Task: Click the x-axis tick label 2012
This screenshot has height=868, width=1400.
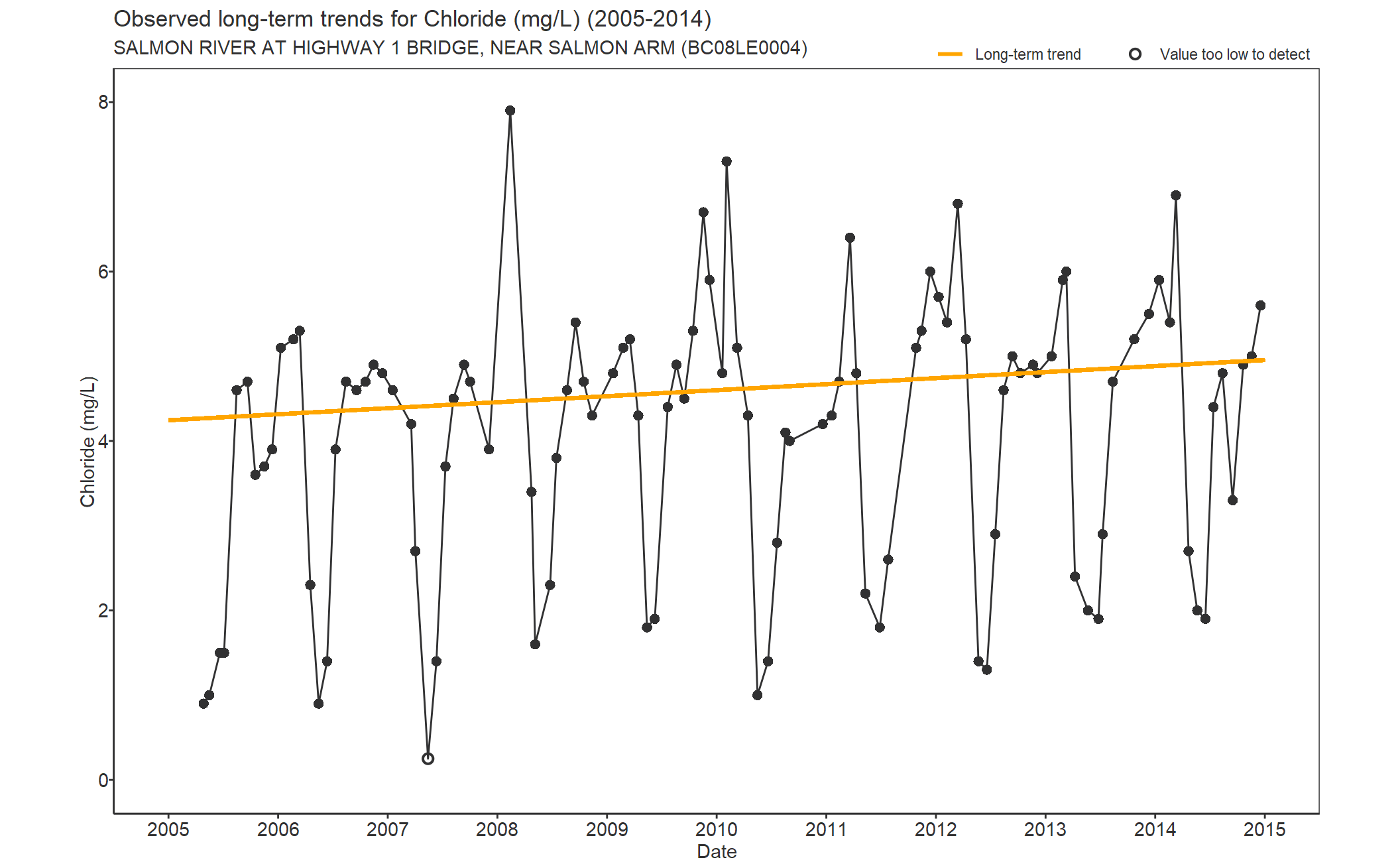Action: point(936,830)
